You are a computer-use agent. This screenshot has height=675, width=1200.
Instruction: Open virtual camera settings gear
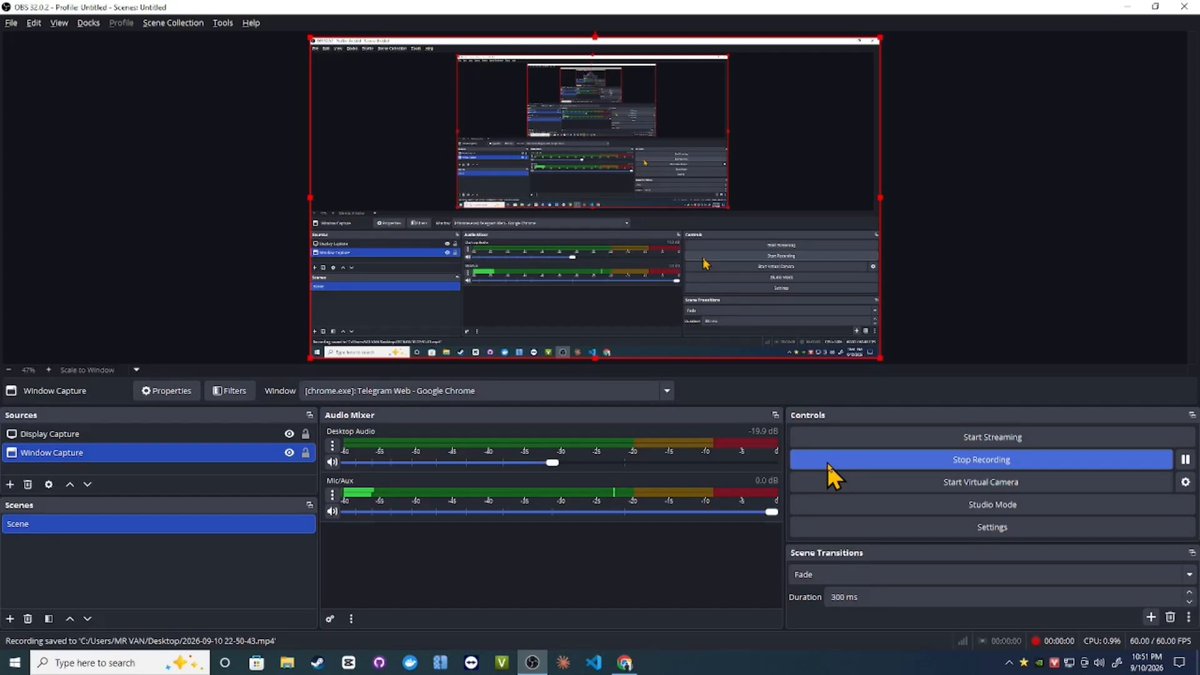(x=1185, y=482)
